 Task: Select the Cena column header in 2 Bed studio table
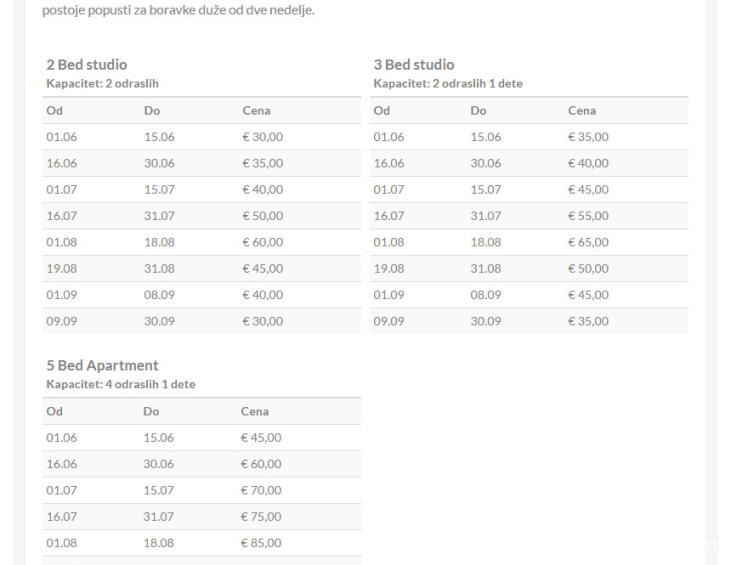tap(256, 110)
